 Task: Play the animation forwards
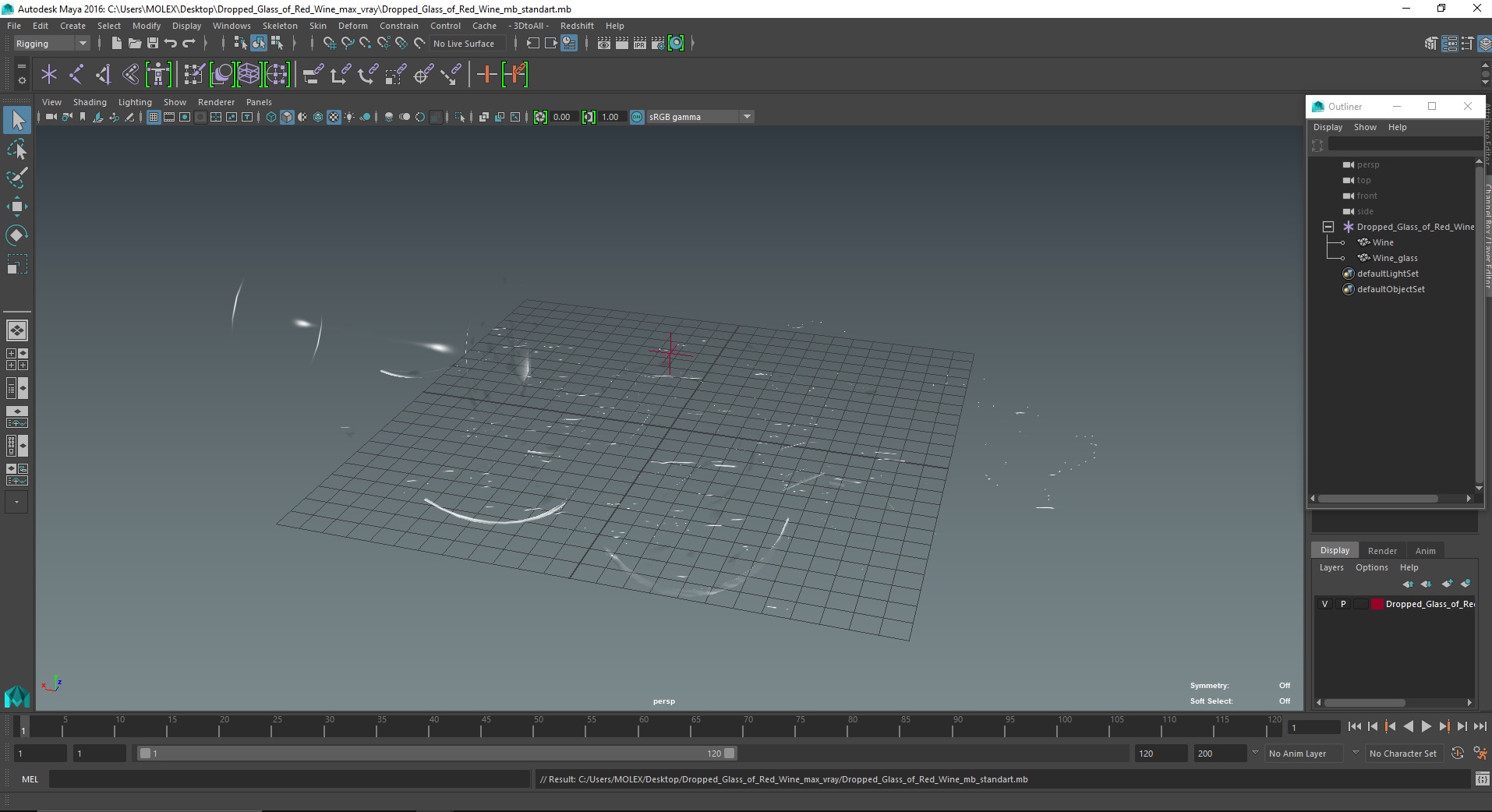[1426, 726]
